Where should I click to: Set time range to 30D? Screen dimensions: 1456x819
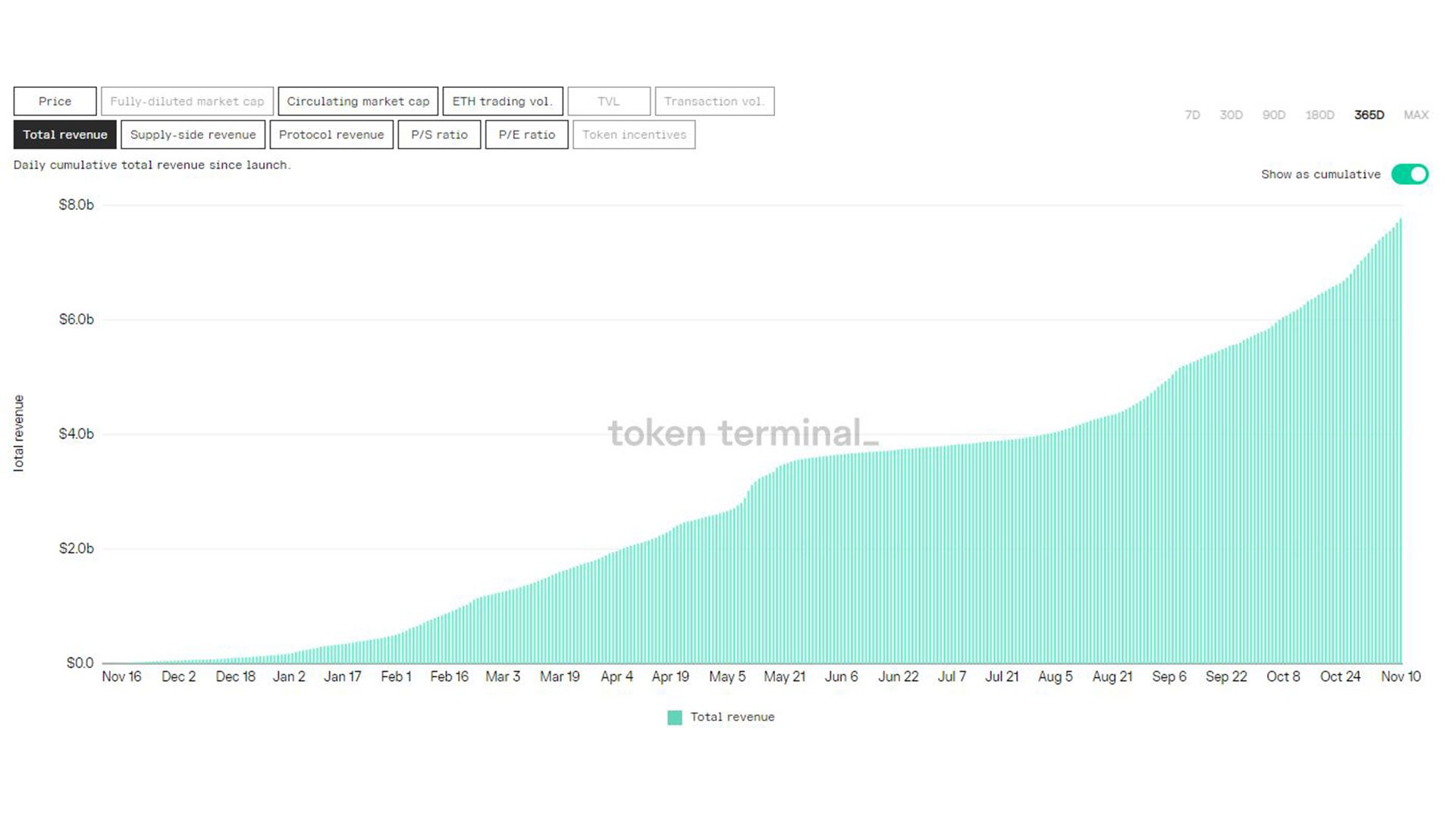[1231, 115]
